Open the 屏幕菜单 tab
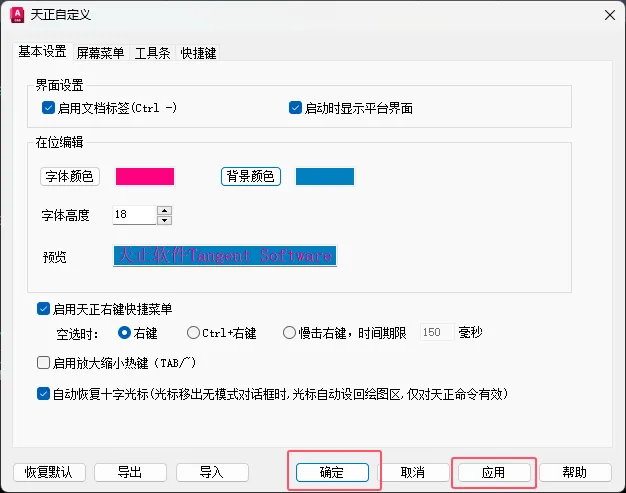The image size is (626, 493). (100, 53)
